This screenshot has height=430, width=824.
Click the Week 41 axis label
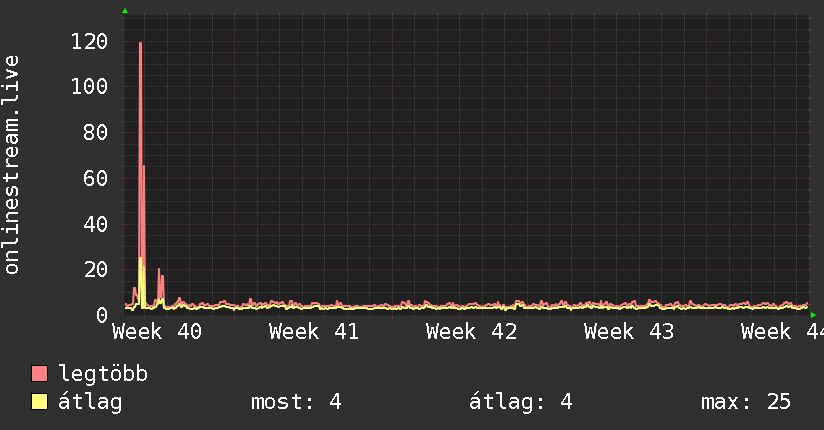tap(314, 332)
